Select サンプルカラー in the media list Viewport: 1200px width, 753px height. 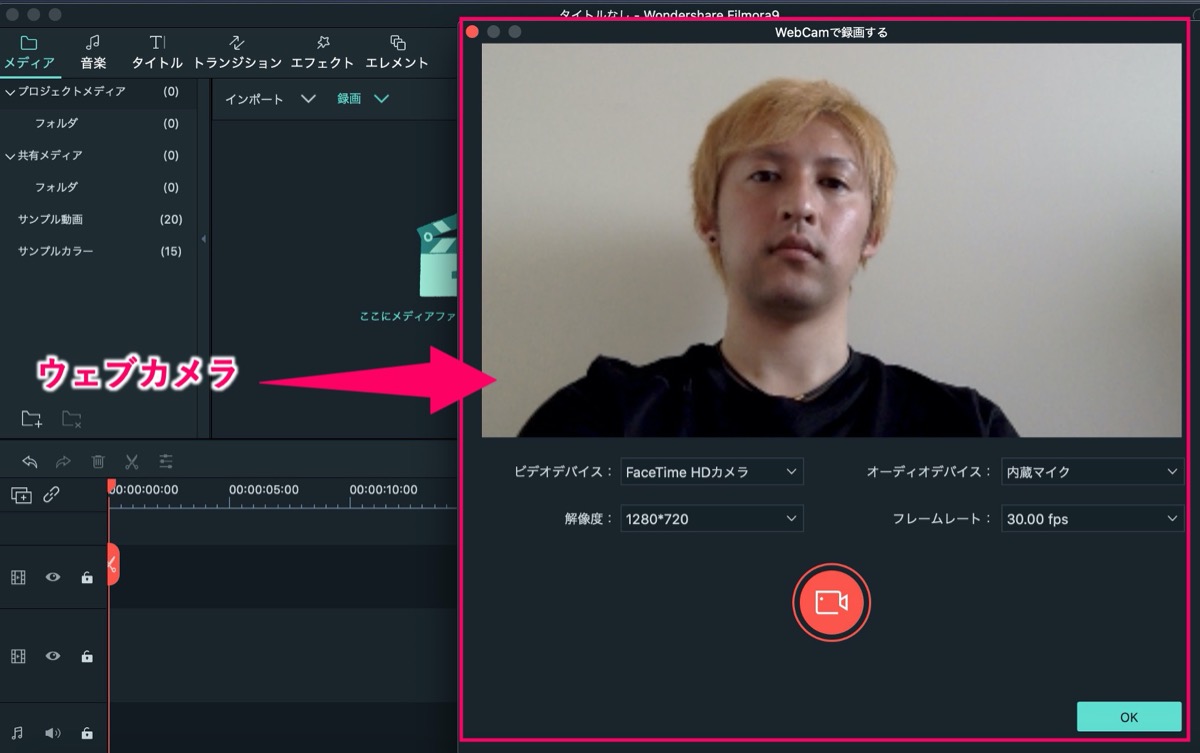coord(55,252)
